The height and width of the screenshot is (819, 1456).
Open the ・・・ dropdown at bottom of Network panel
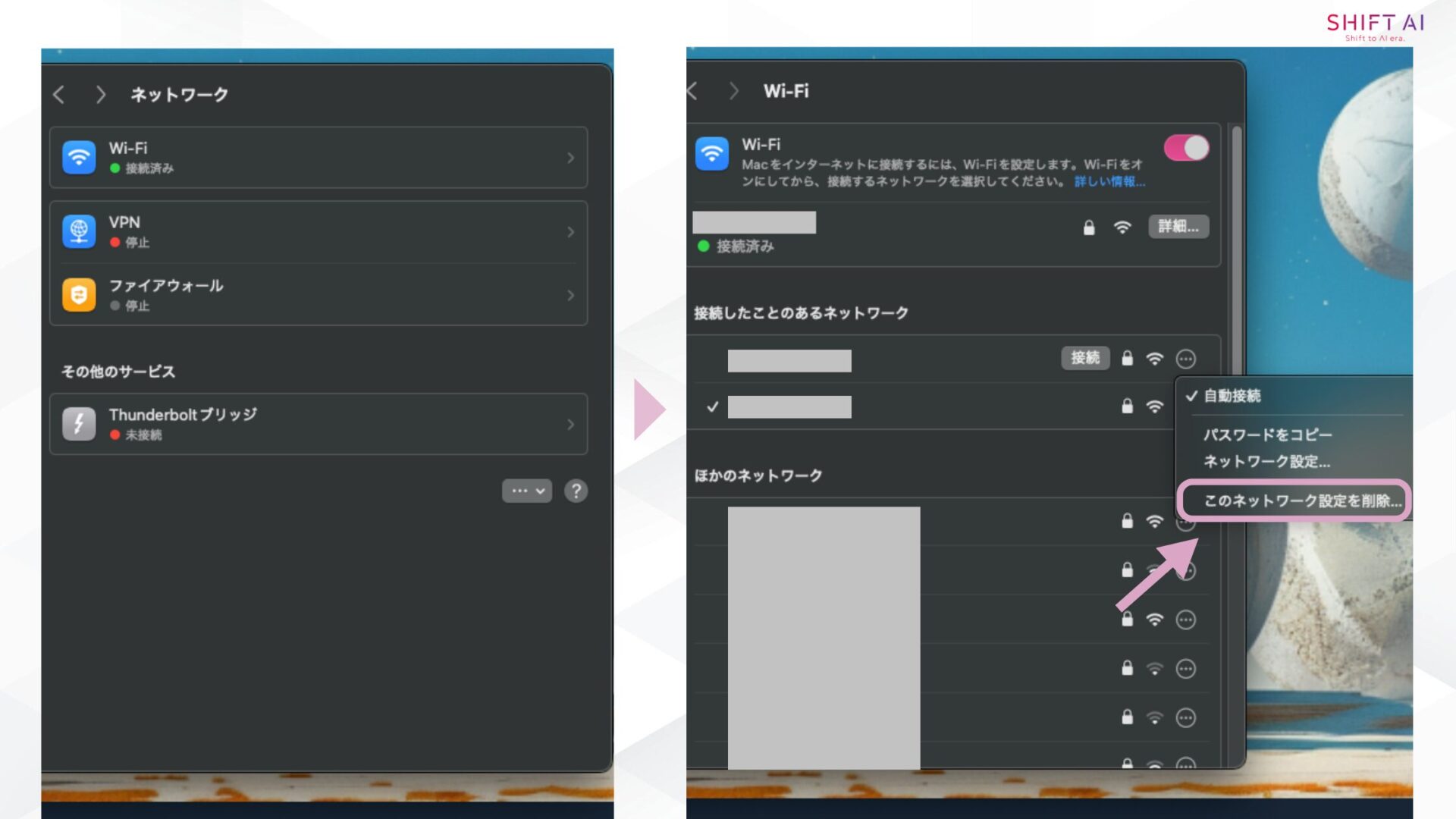(x=526, y=491)
